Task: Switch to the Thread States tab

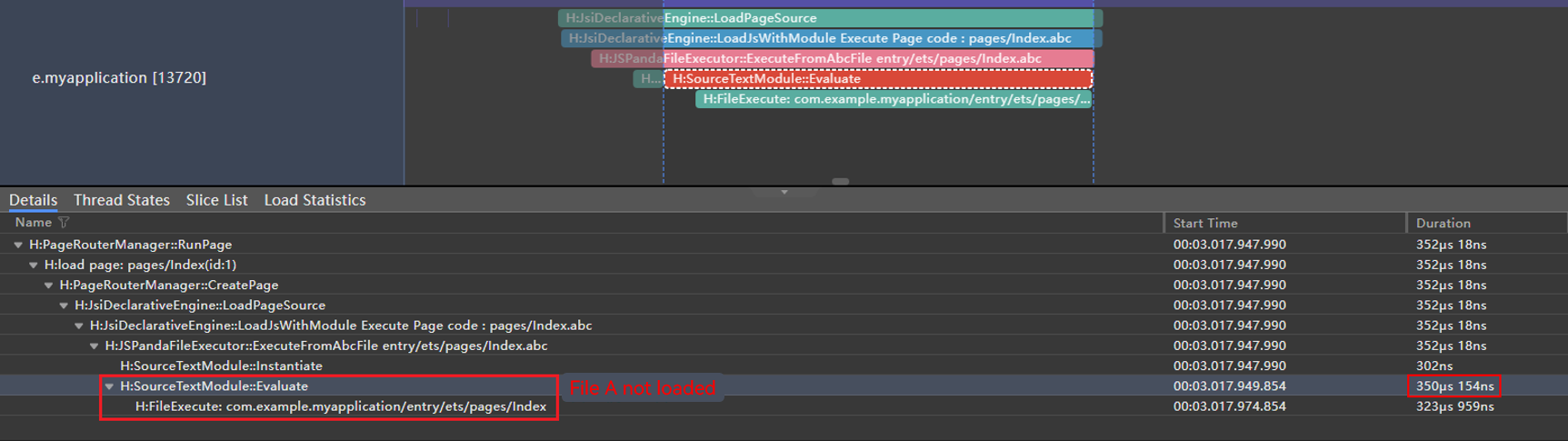Action: pyautogui.click(x=122, y=200)
